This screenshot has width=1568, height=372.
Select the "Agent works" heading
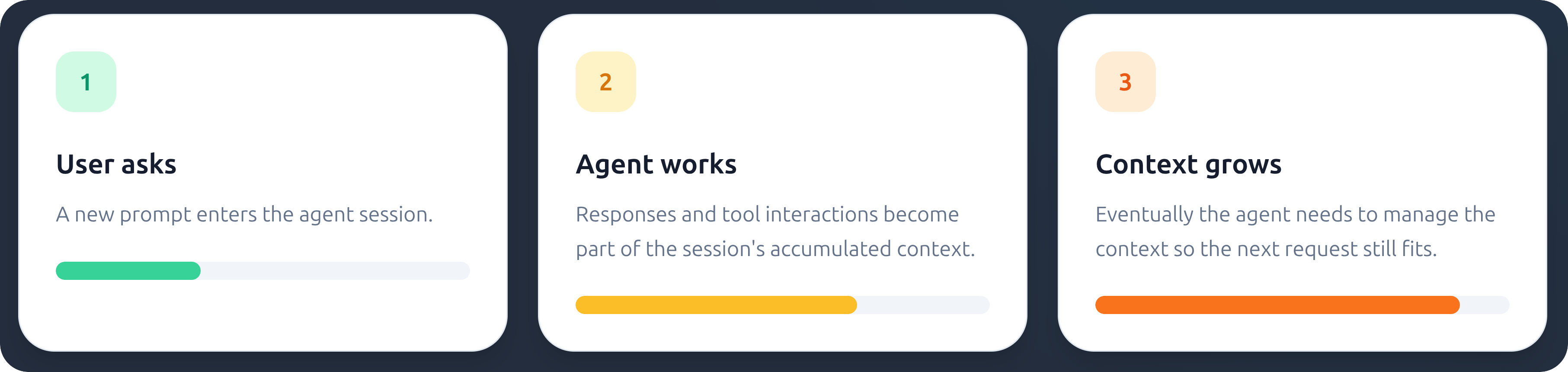(656, 164)
